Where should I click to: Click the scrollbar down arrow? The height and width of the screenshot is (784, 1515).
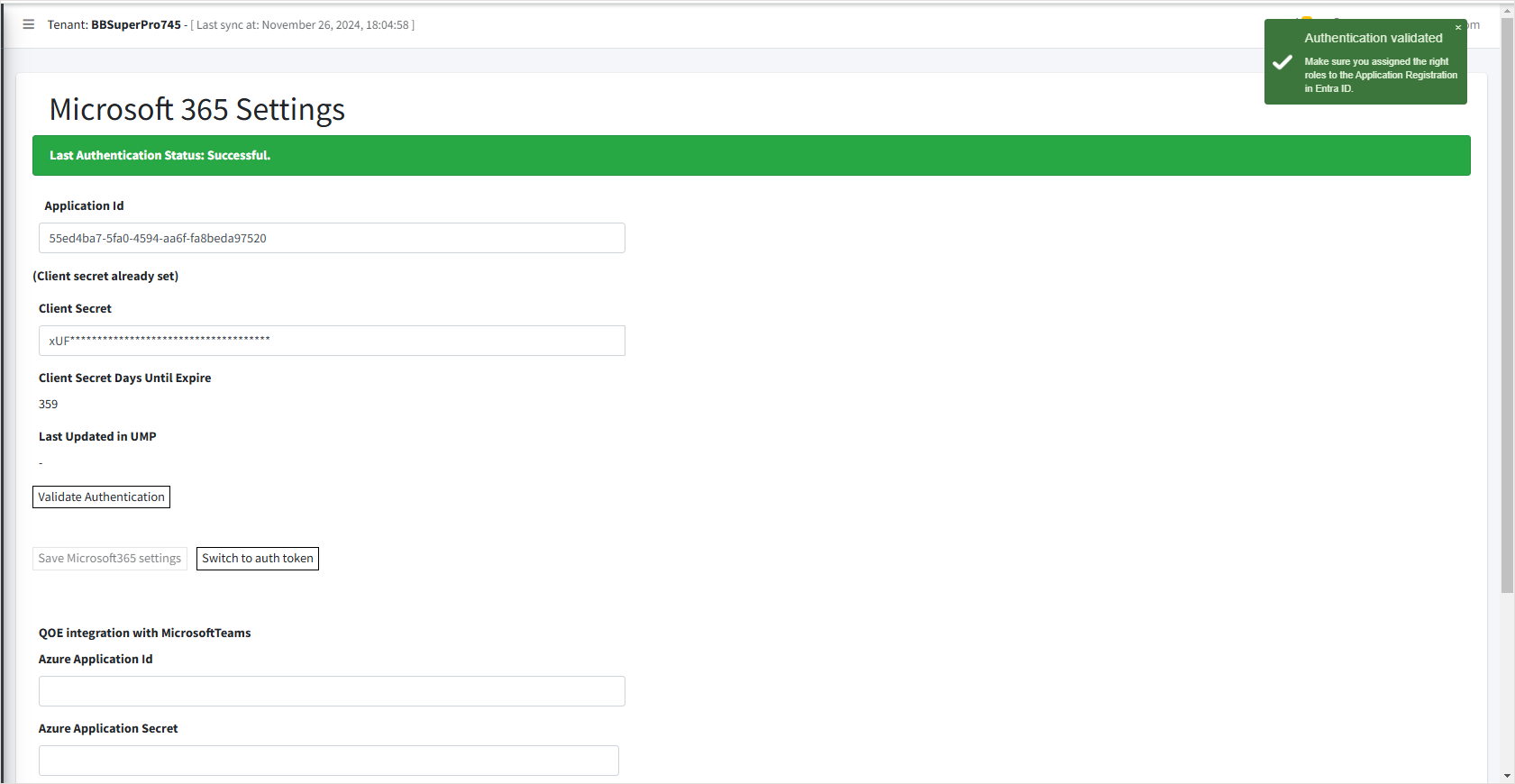tap(1507, 776)
